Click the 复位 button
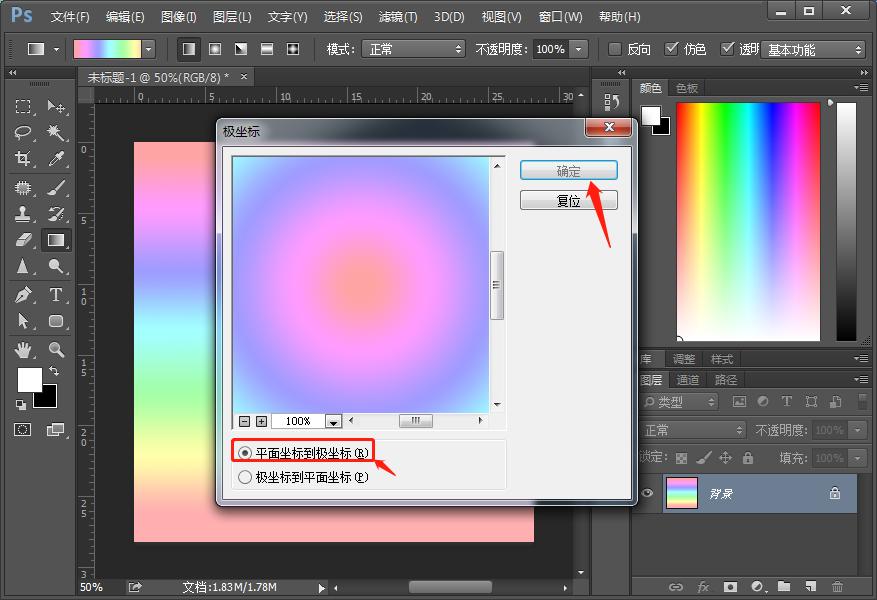Viewport: 877px width, 600px height. click(568, 200)
